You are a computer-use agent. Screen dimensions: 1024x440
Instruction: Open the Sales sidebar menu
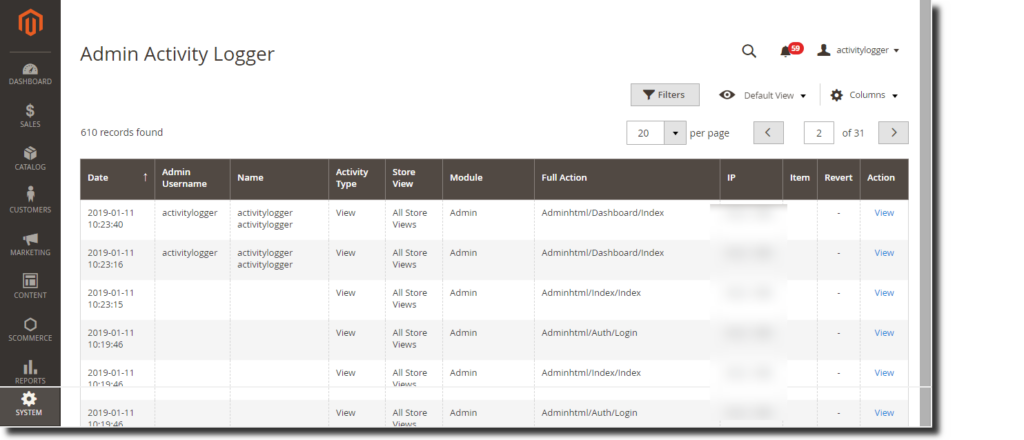(30, 116)
